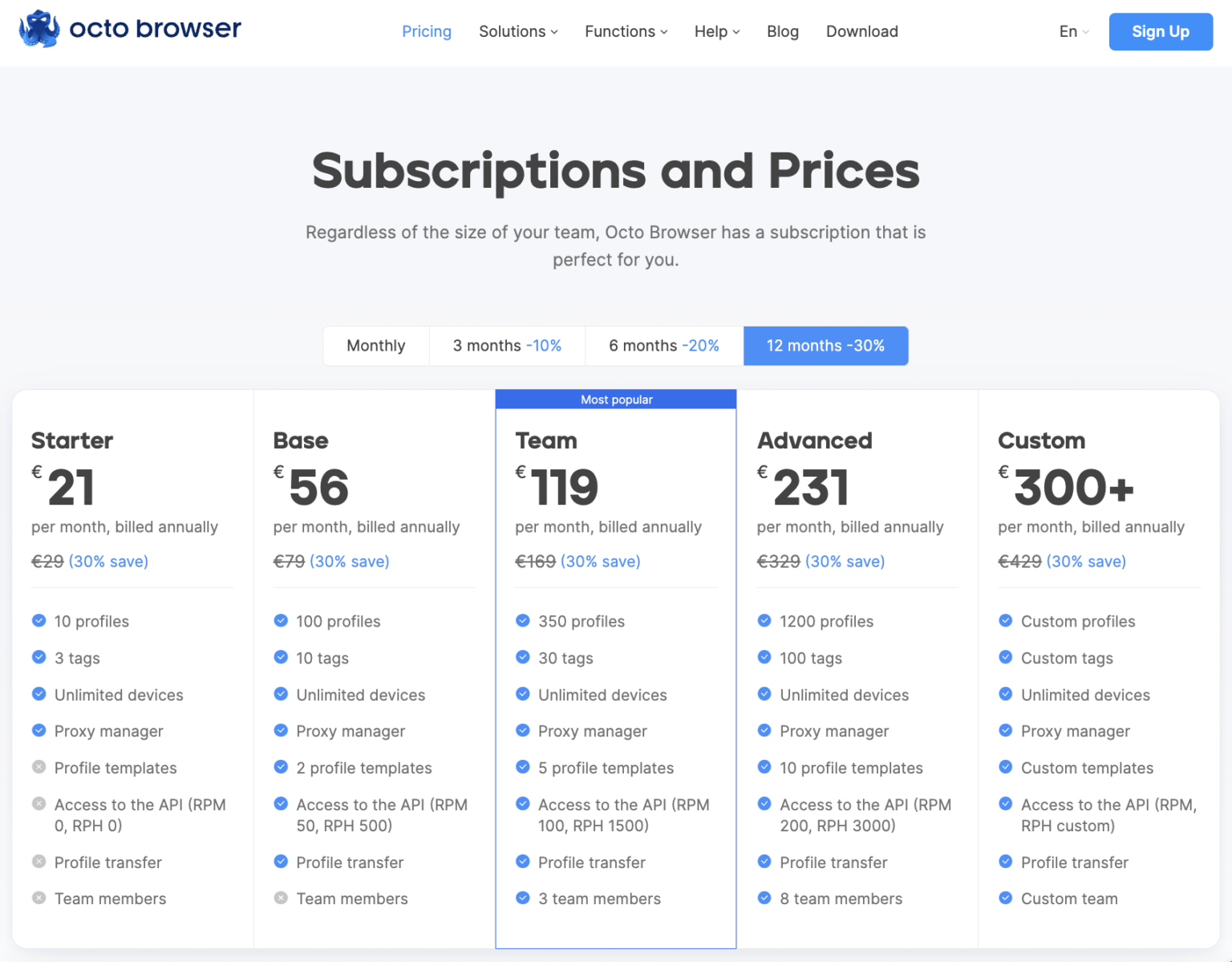Click the checkmark beside Advanced's 1200 profiles

(764, 620)
